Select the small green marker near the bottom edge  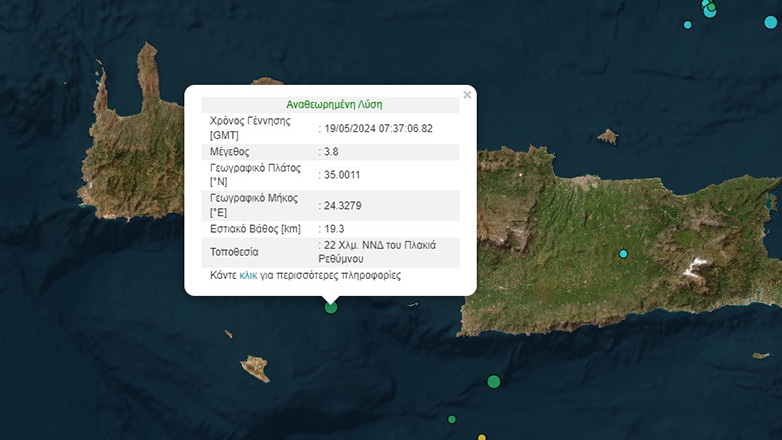(452, 419)
